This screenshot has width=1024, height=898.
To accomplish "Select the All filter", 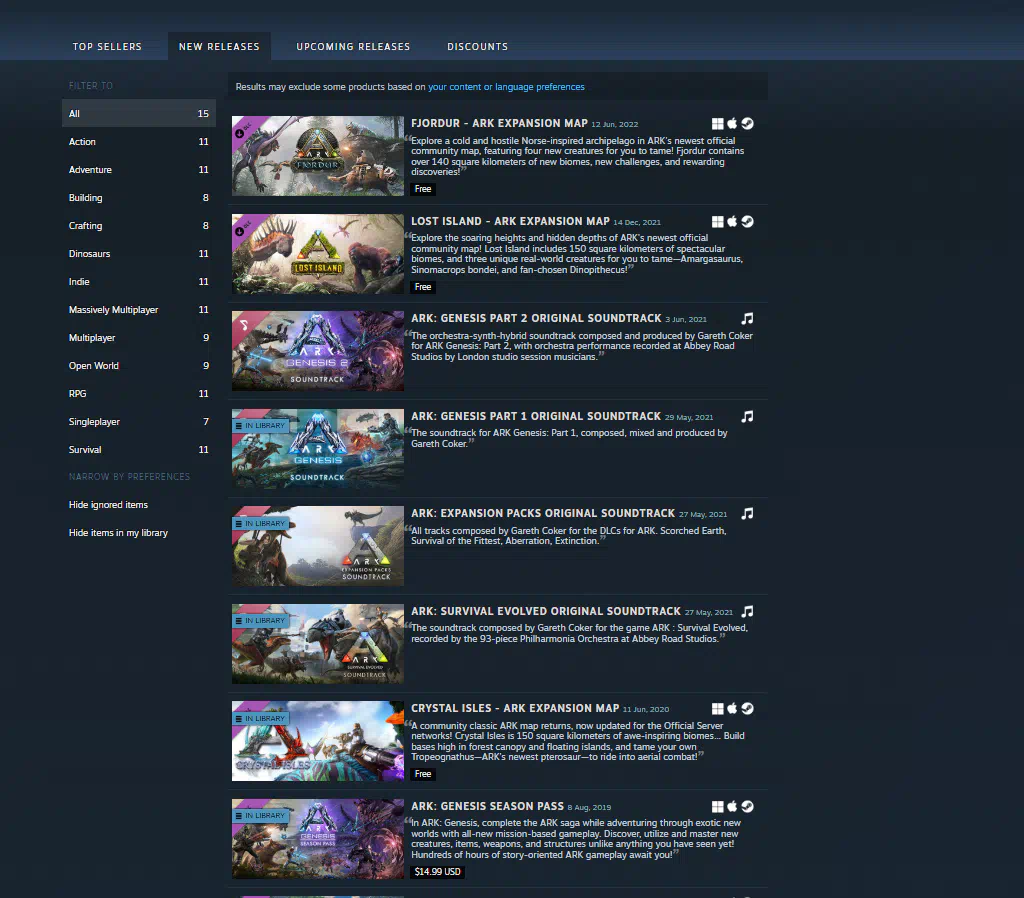I will [138, 114].
